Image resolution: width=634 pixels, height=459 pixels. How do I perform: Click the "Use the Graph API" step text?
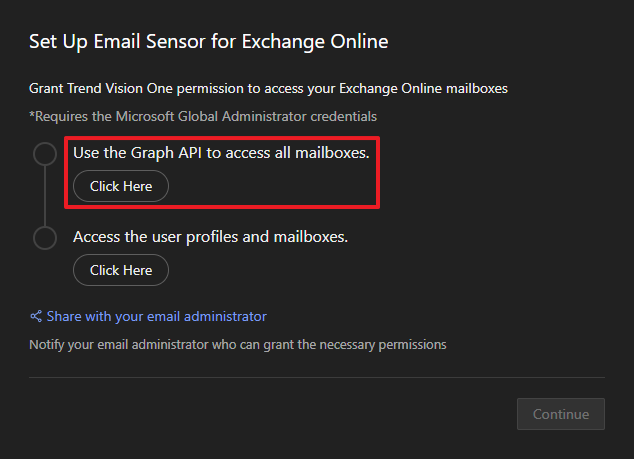coord(221,153)
